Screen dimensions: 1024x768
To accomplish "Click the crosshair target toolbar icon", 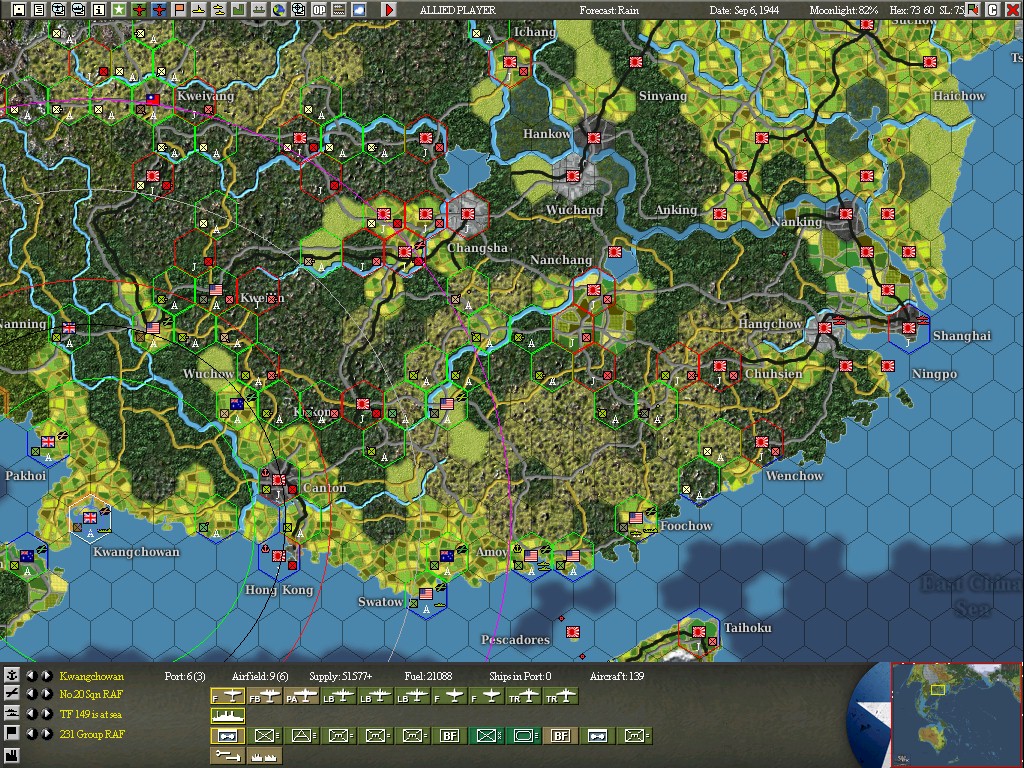I will coord(298,9).
